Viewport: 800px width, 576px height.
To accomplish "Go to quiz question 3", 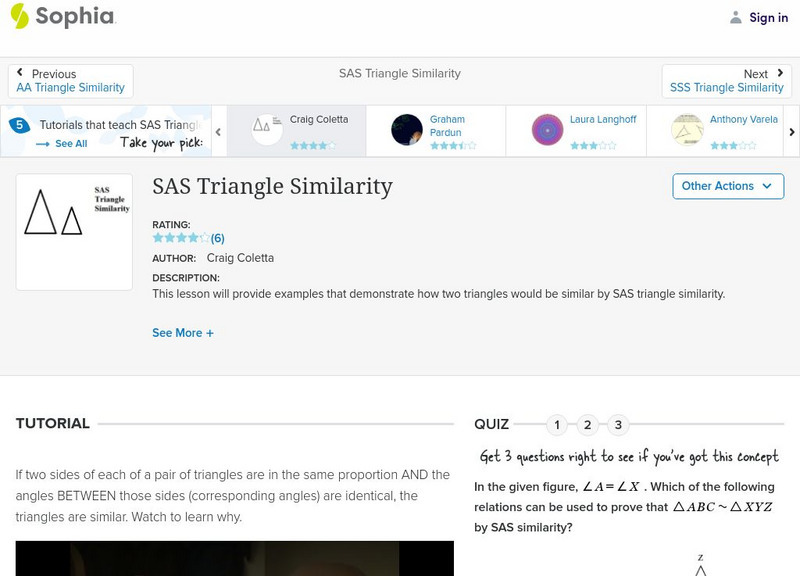I will (618, 425).
